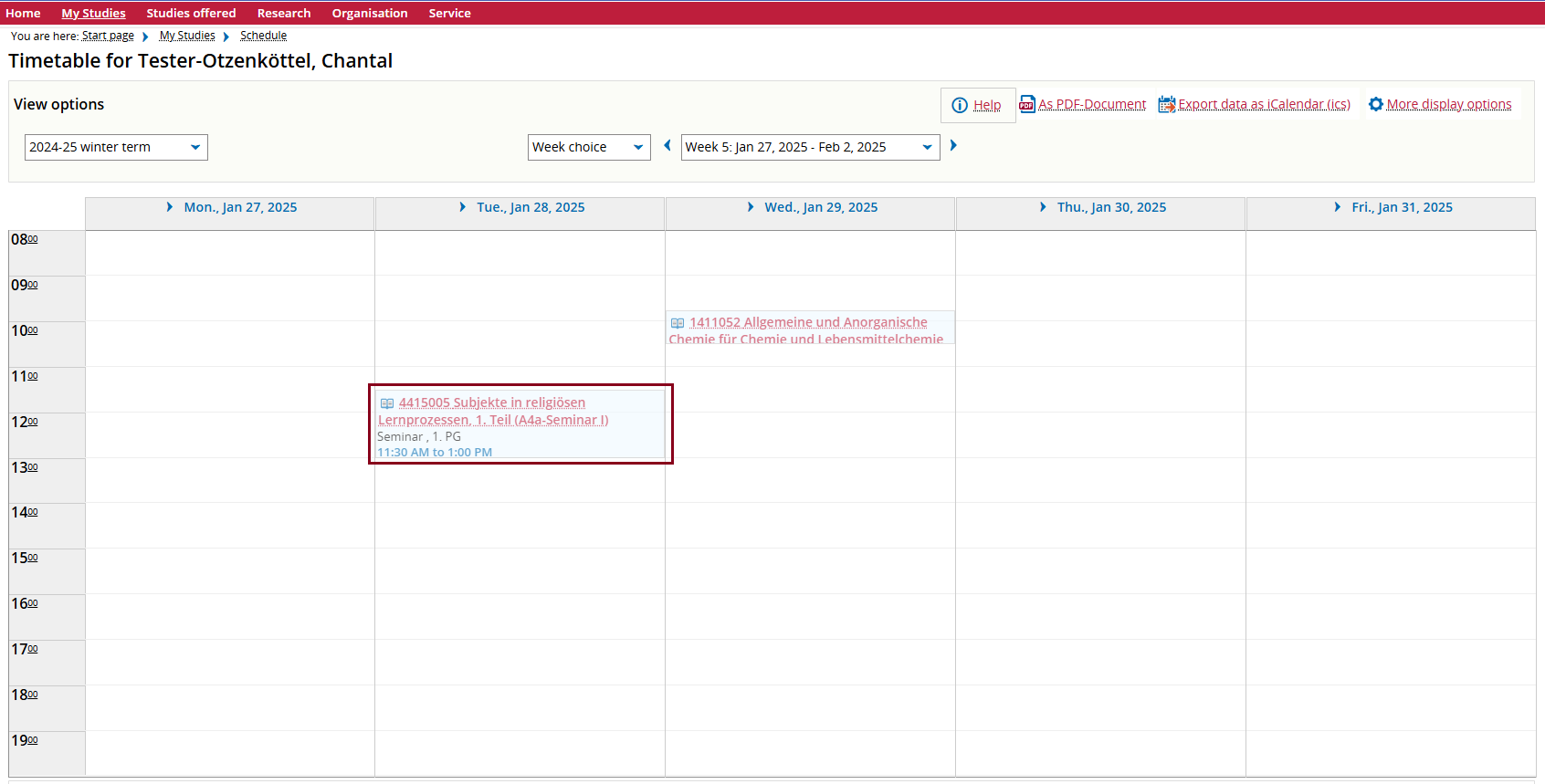Open the Organisation menu
Image resolution: width=1545 pixels, height=784 pixels.
[x=370, y=13]
